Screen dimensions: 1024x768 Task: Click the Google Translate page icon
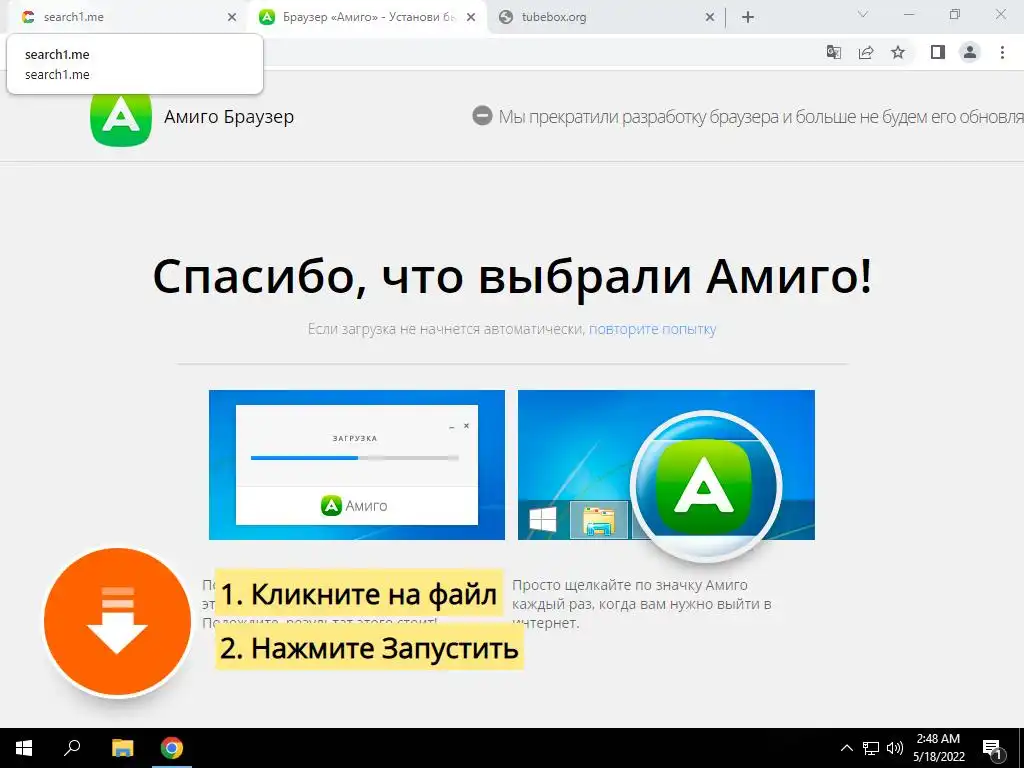pyautogui.click(x=833, y=52)
